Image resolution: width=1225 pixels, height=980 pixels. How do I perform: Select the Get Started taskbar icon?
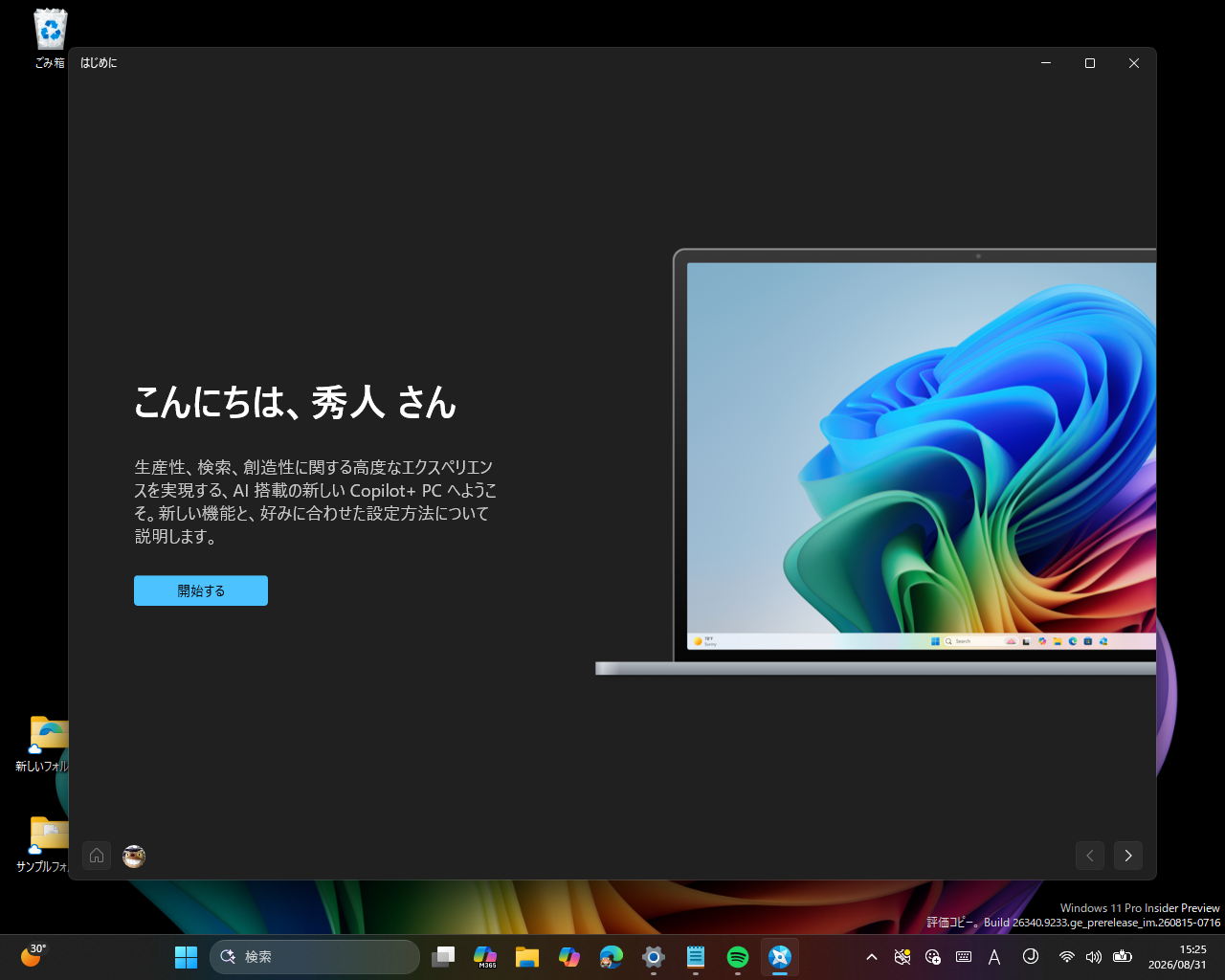(x=780, y=957)
